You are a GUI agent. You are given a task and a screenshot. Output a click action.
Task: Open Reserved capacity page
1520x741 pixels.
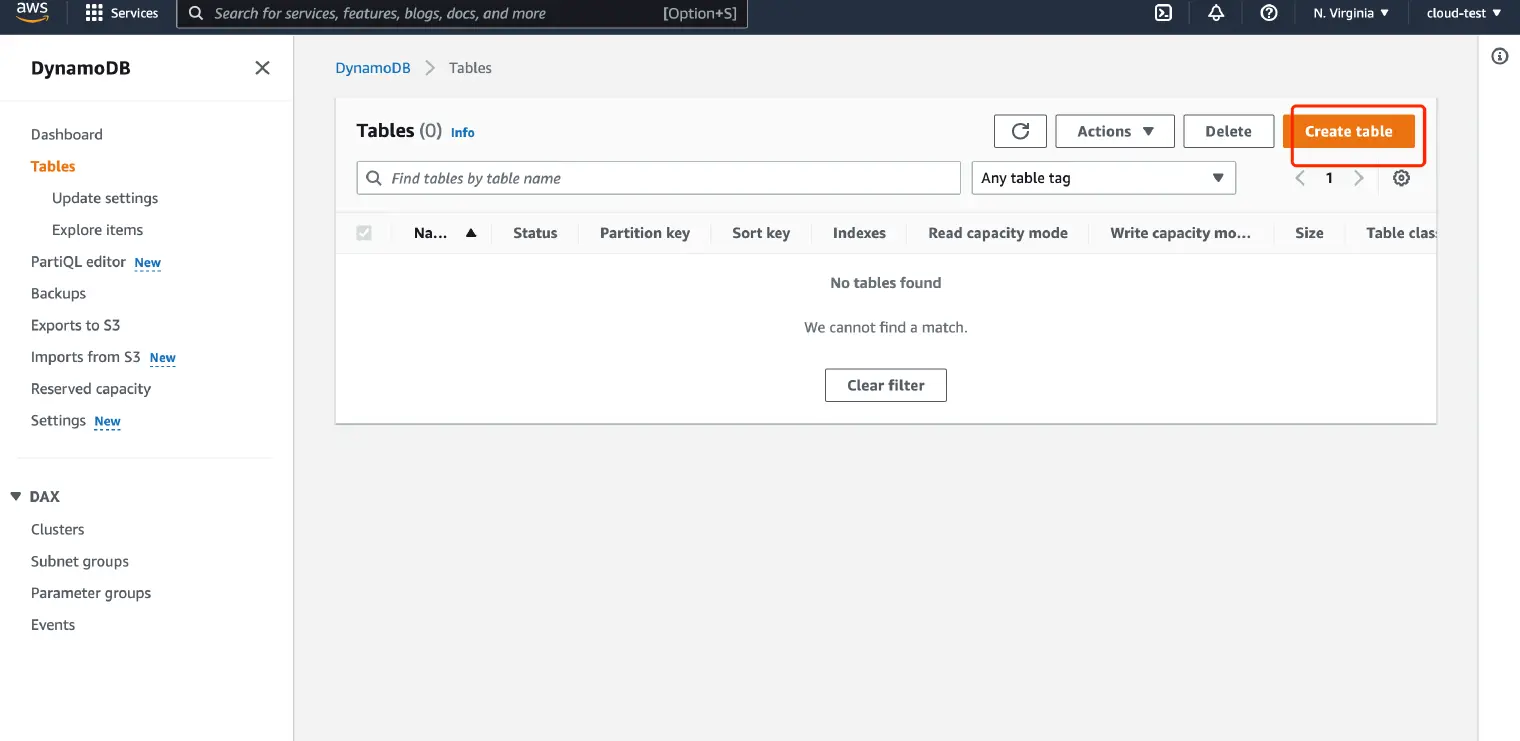(x=91, y=389)
